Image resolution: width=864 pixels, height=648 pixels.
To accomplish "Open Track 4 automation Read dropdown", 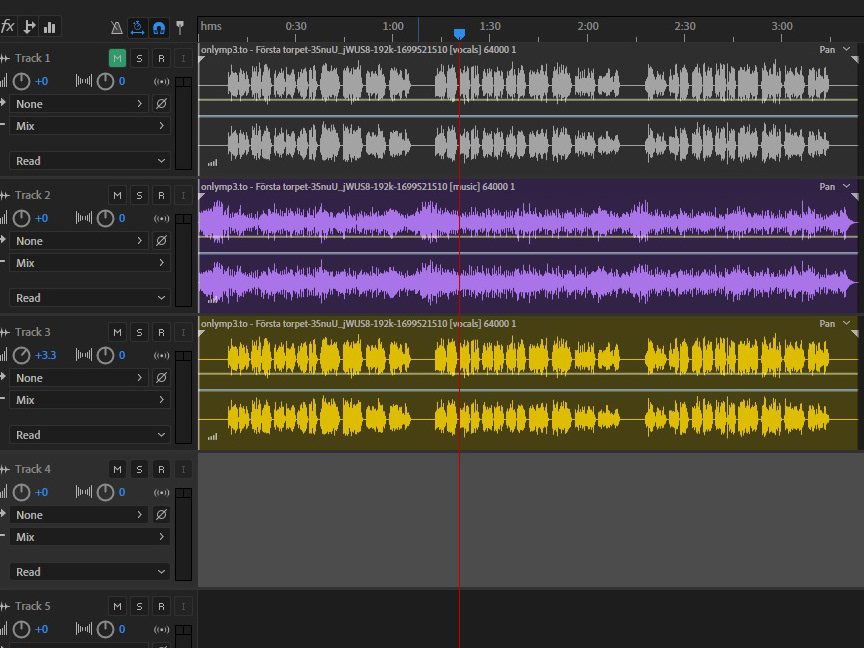I will [89, 572].
